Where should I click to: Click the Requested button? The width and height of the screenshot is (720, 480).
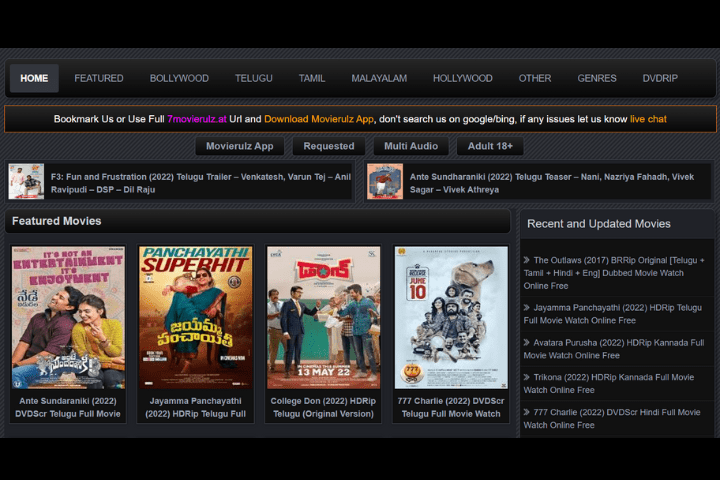click(x=329, y=146)
